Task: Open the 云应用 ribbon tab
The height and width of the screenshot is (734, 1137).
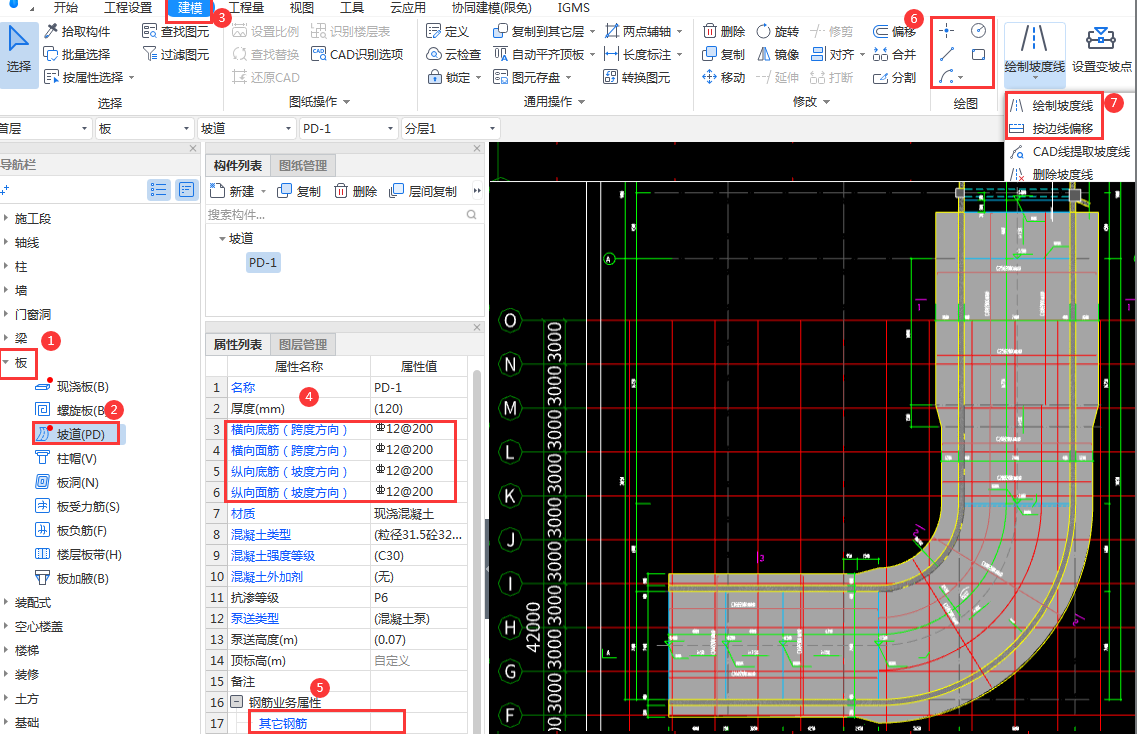Action: coord(408,8)
